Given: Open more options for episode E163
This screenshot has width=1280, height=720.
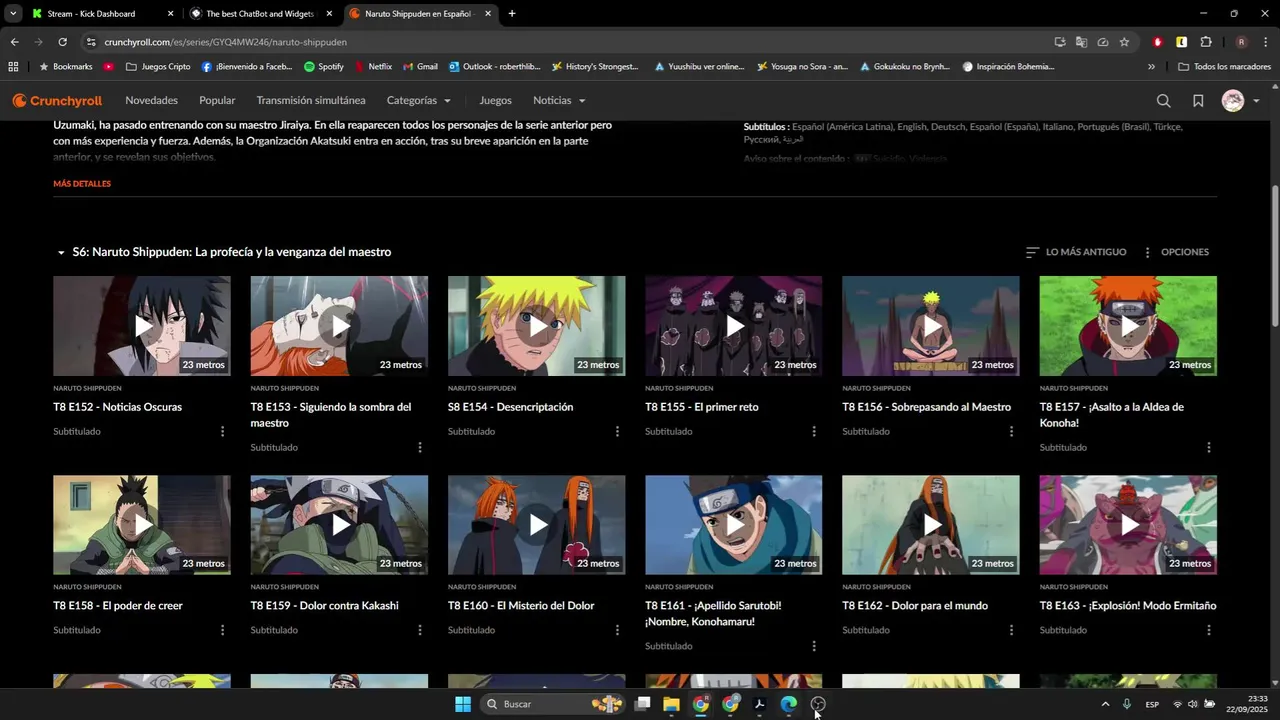Looking at the screenshot, I should pyautogui.click(x=1209, y=630).
